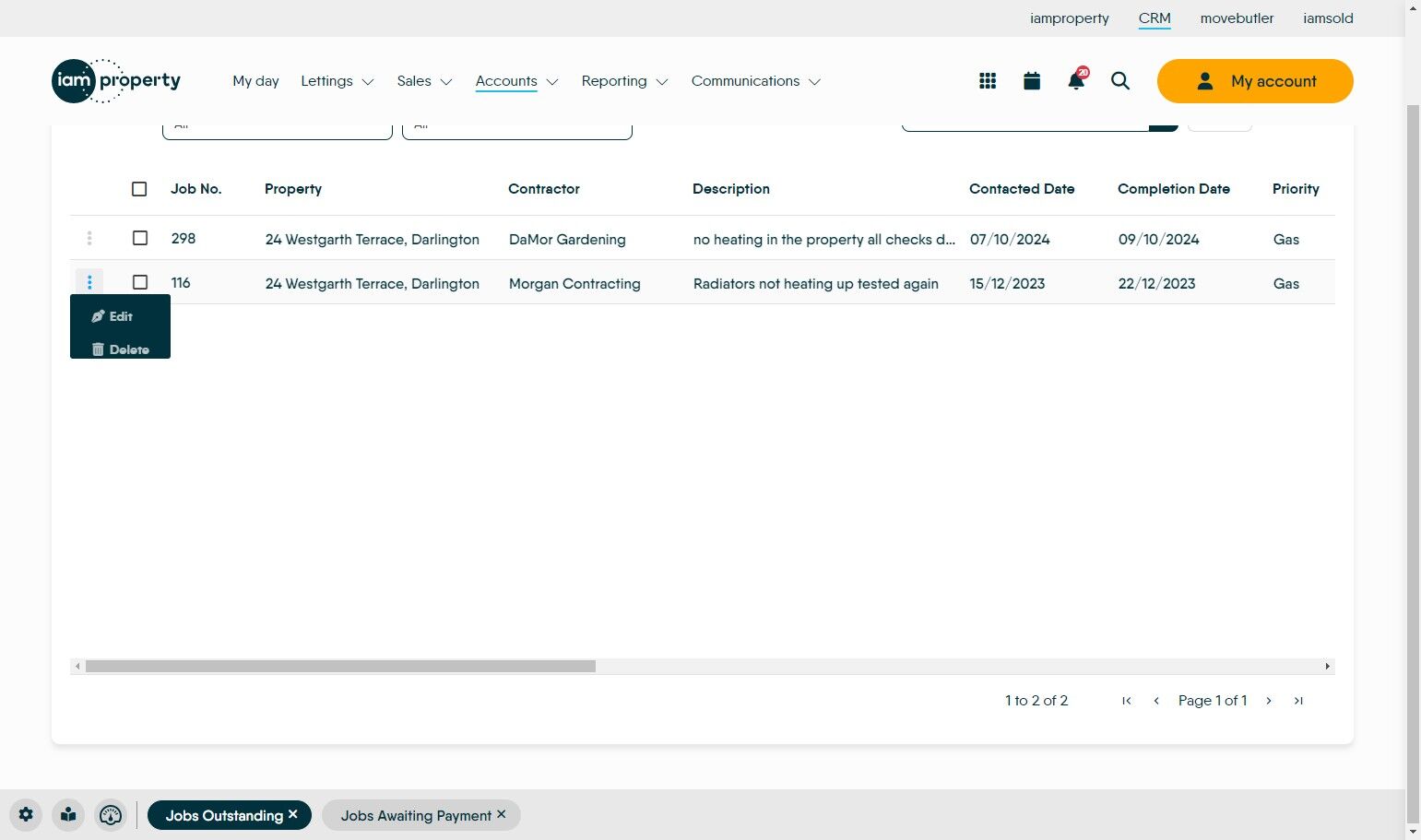Click contacted date 07/10/2024
The image size is (1421, 840).
(x=1010, y=240)
